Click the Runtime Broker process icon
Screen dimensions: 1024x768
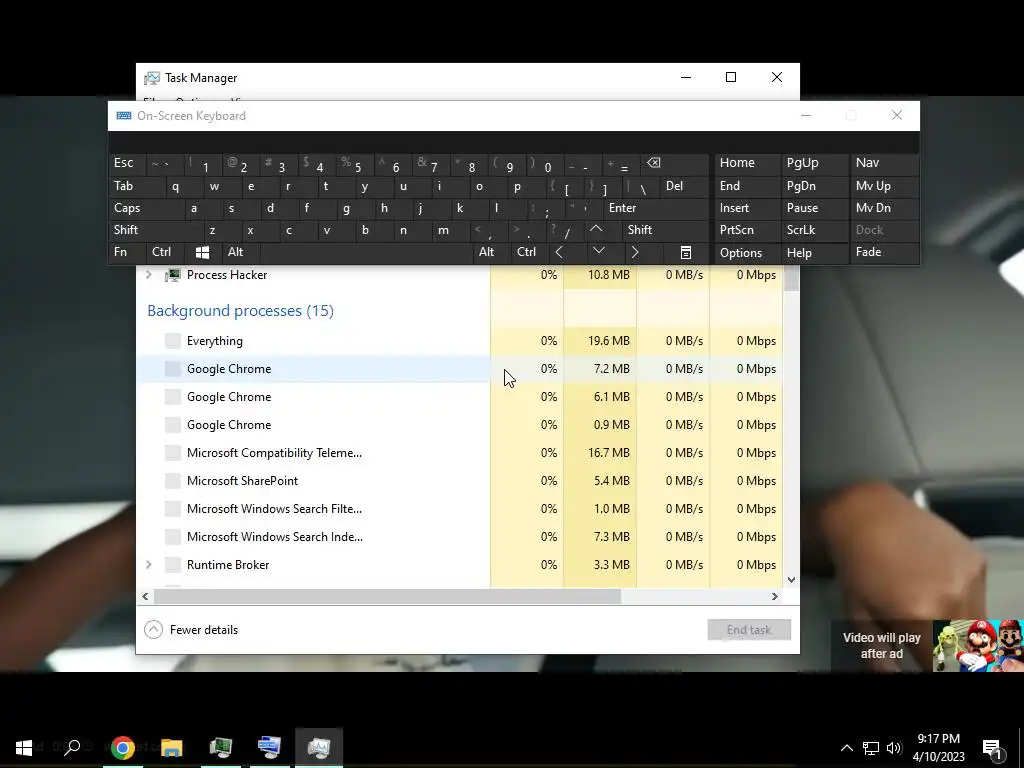172,565
